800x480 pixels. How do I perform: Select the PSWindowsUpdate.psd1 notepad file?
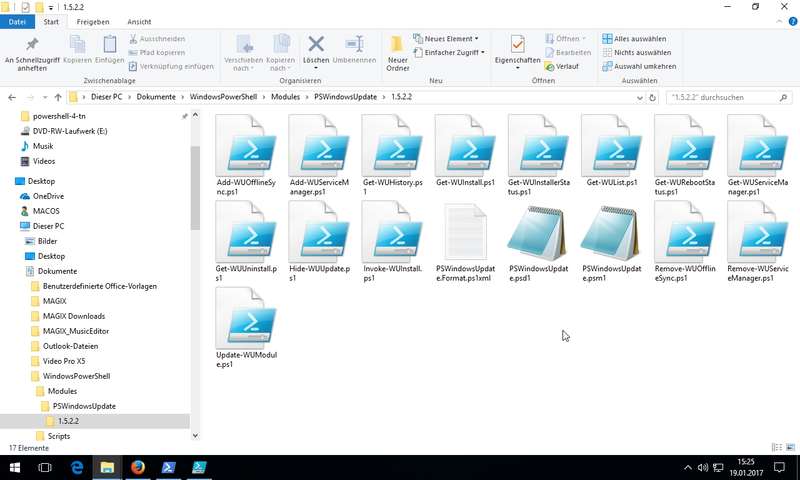pos(538,242)
